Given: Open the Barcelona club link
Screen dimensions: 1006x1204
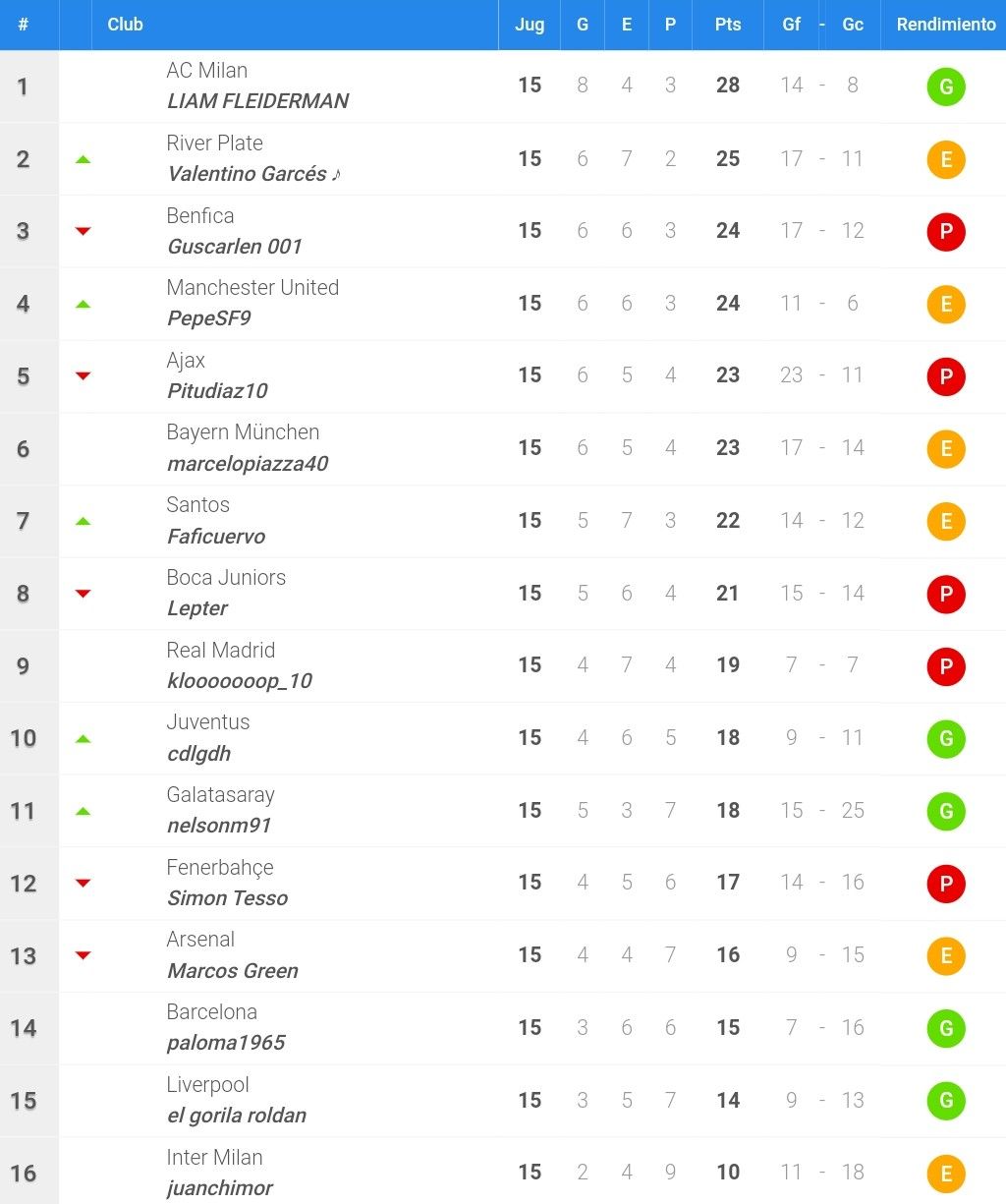Looking at the screenshot, I should [211, 1012].
